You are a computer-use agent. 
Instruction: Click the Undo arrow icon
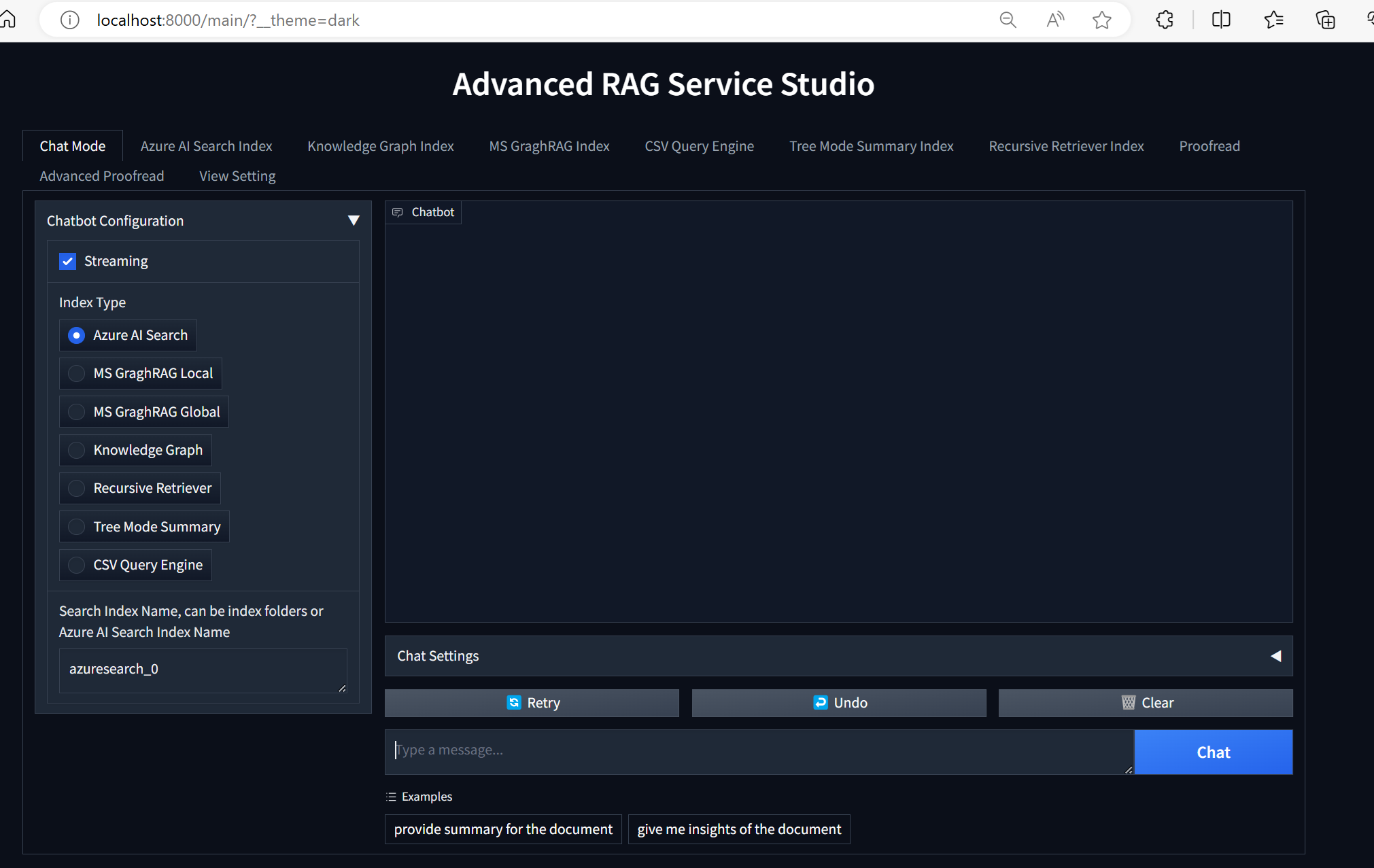[821, 702]
